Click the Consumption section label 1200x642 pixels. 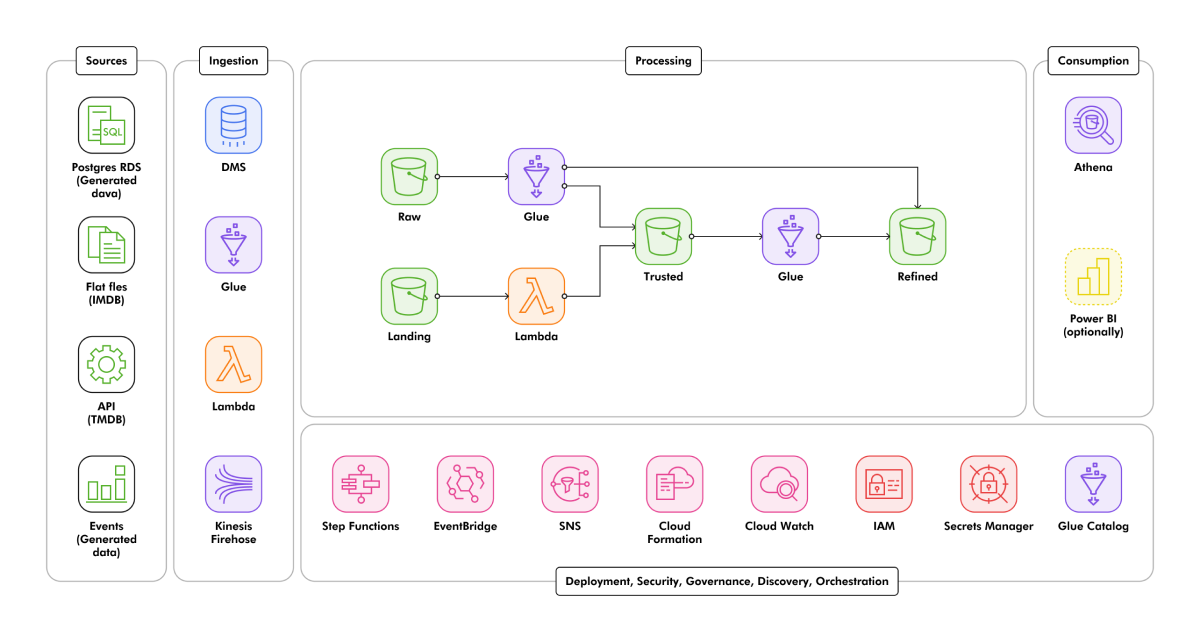[1093, 61]
